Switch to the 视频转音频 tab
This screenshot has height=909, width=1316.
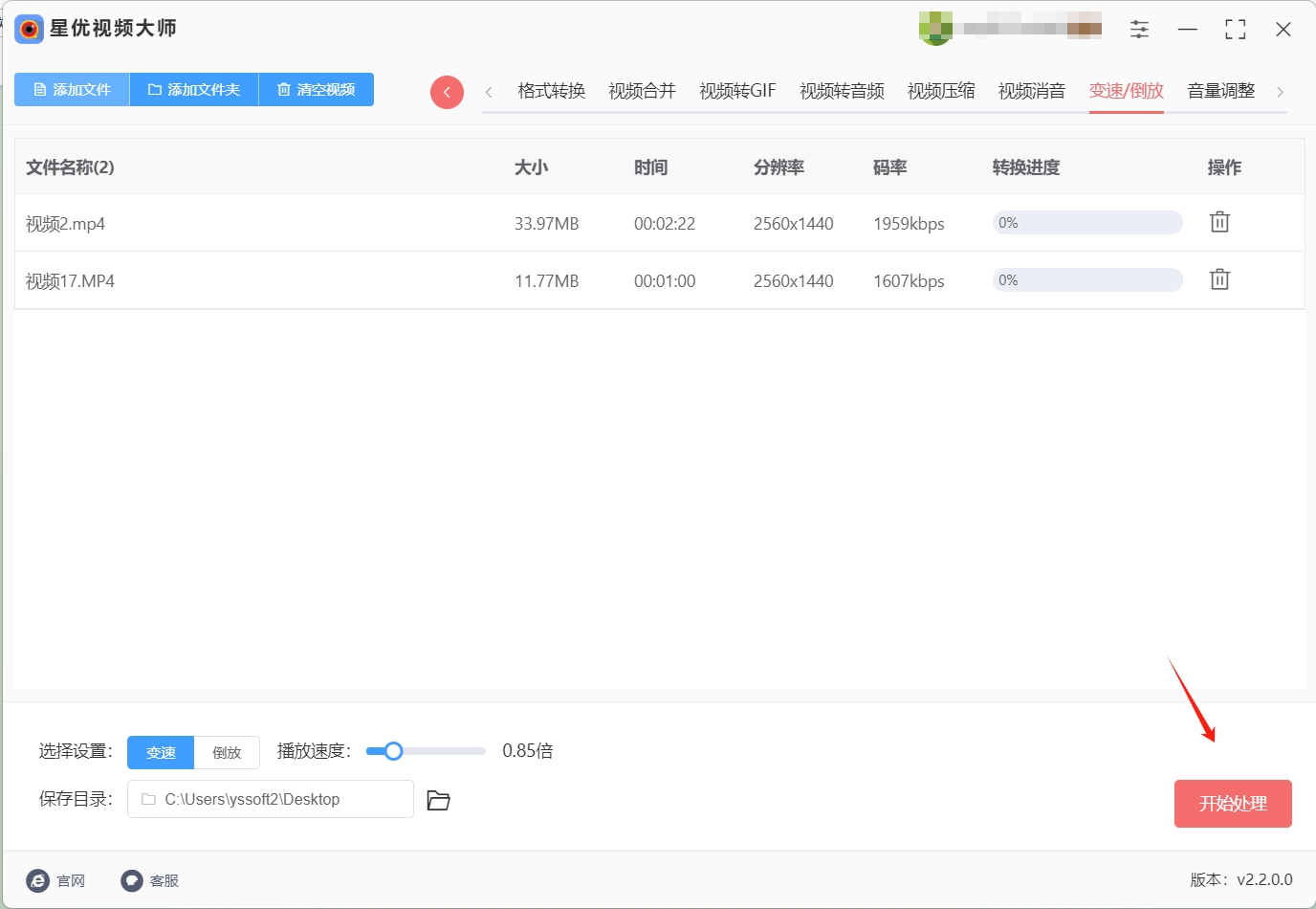(842, 91)
